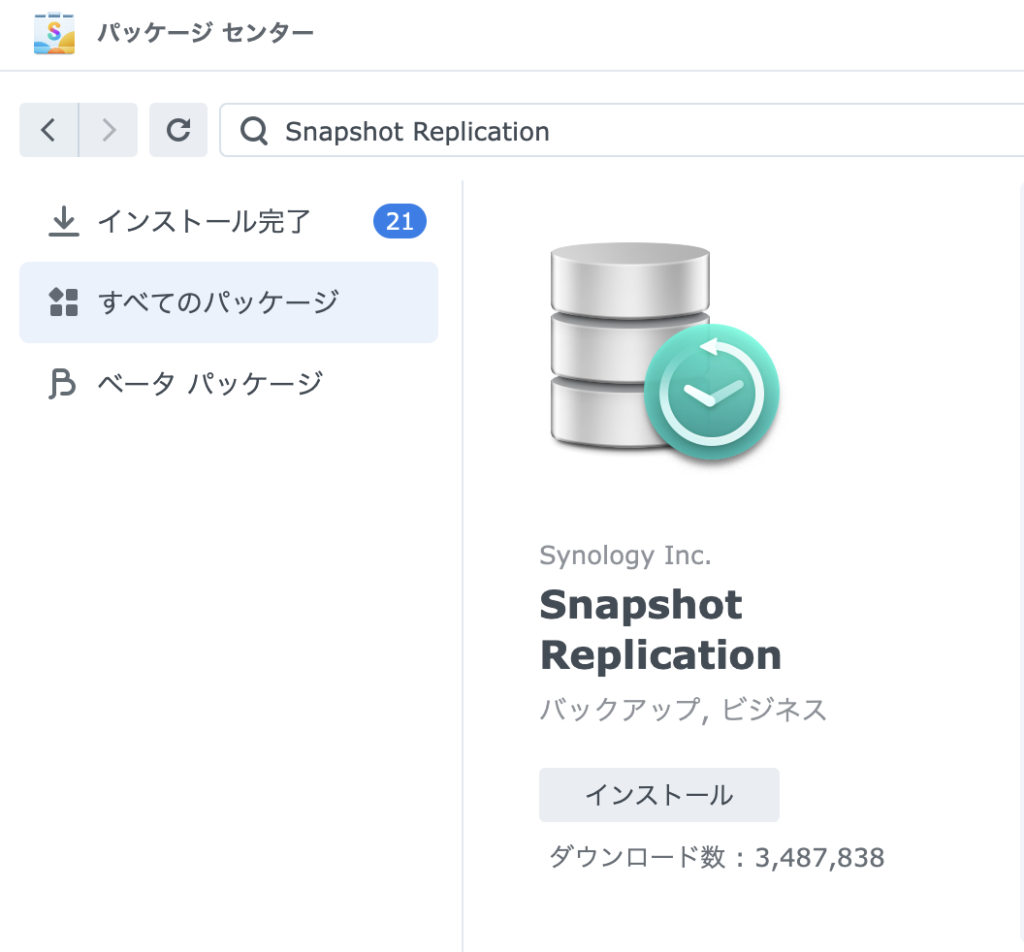Go back with the left arrow button
Image resolution: width=1024 pixels, height=952 pixels.
(49, 130)
